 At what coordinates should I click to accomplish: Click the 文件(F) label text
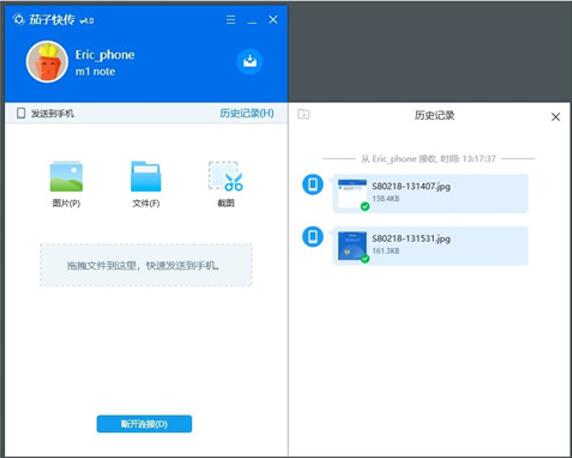pos(146,203)
